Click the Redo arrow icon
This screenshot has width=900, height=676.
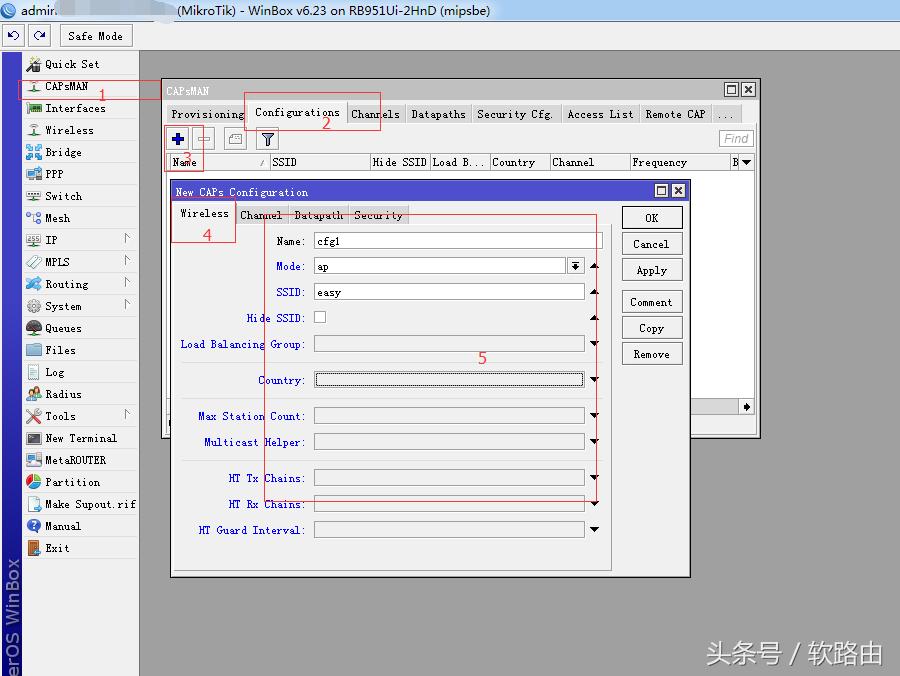pos(40,36)
